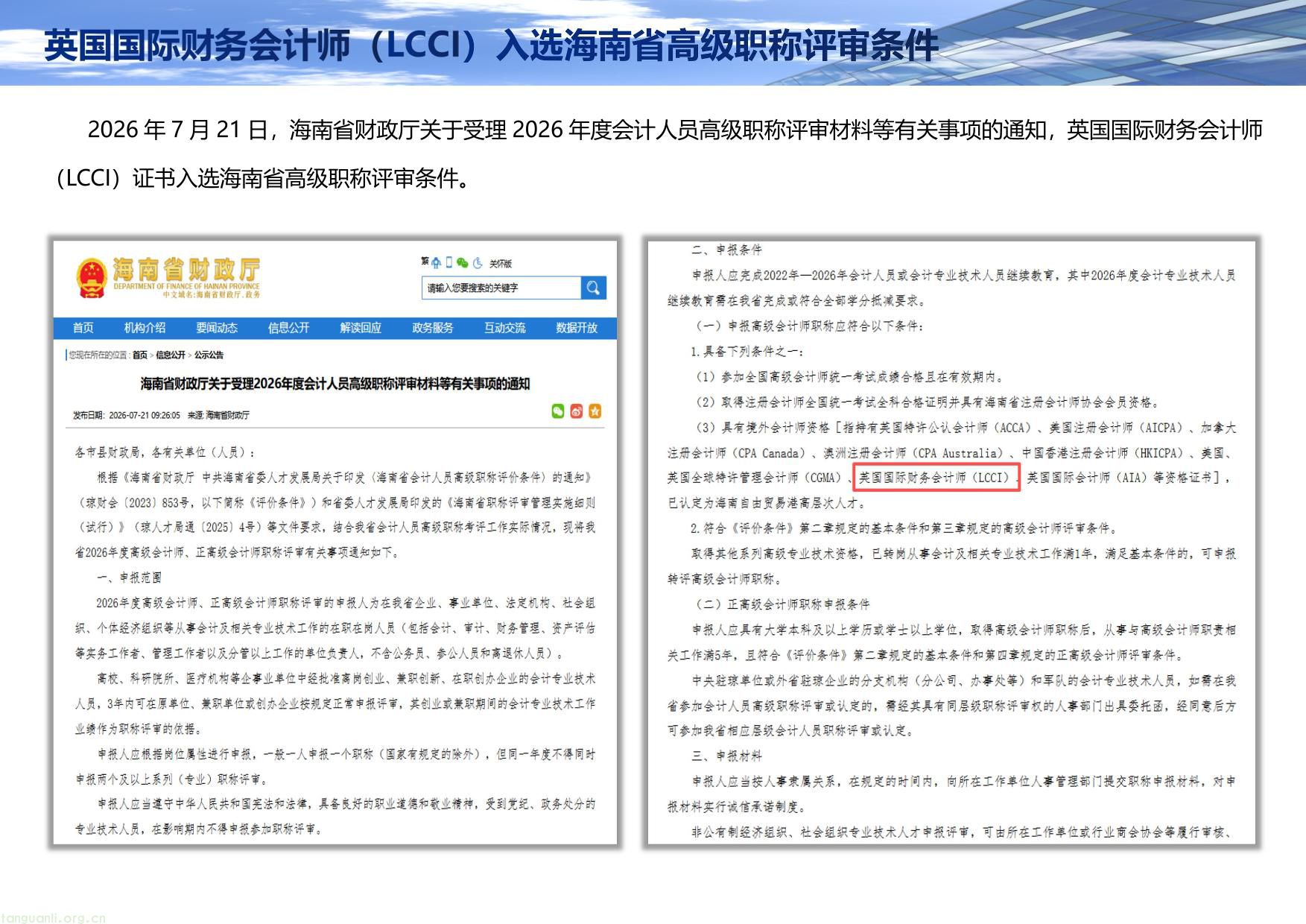This screenshot has width=1306, height=924.
Task: Click the line （一）申报高级会计师职称应符合以下条件
Action: [x=810, y=326]
